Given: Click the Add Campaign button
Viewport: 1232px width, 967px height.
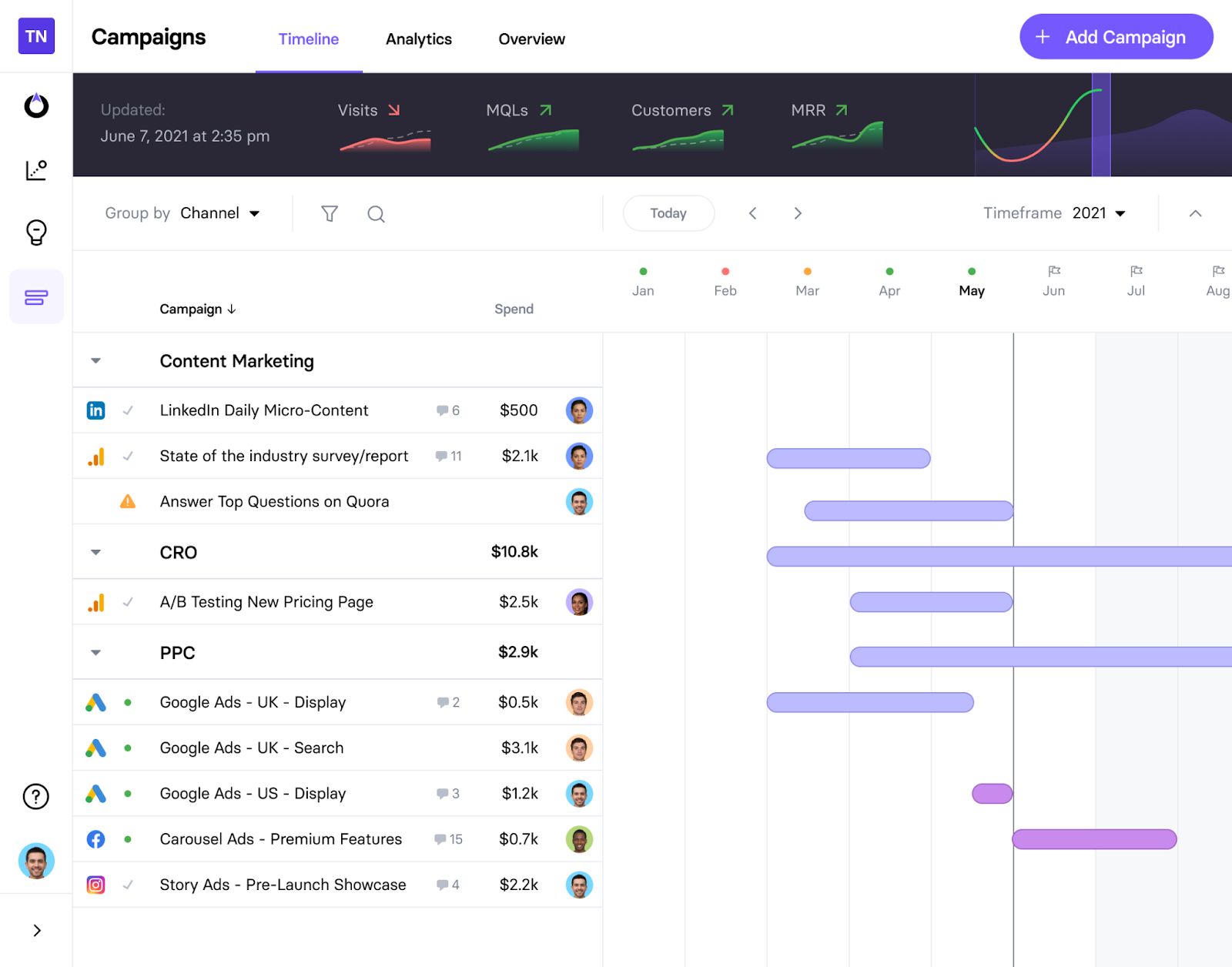Looking at the screenshot, I should [x=1116, y=36].
